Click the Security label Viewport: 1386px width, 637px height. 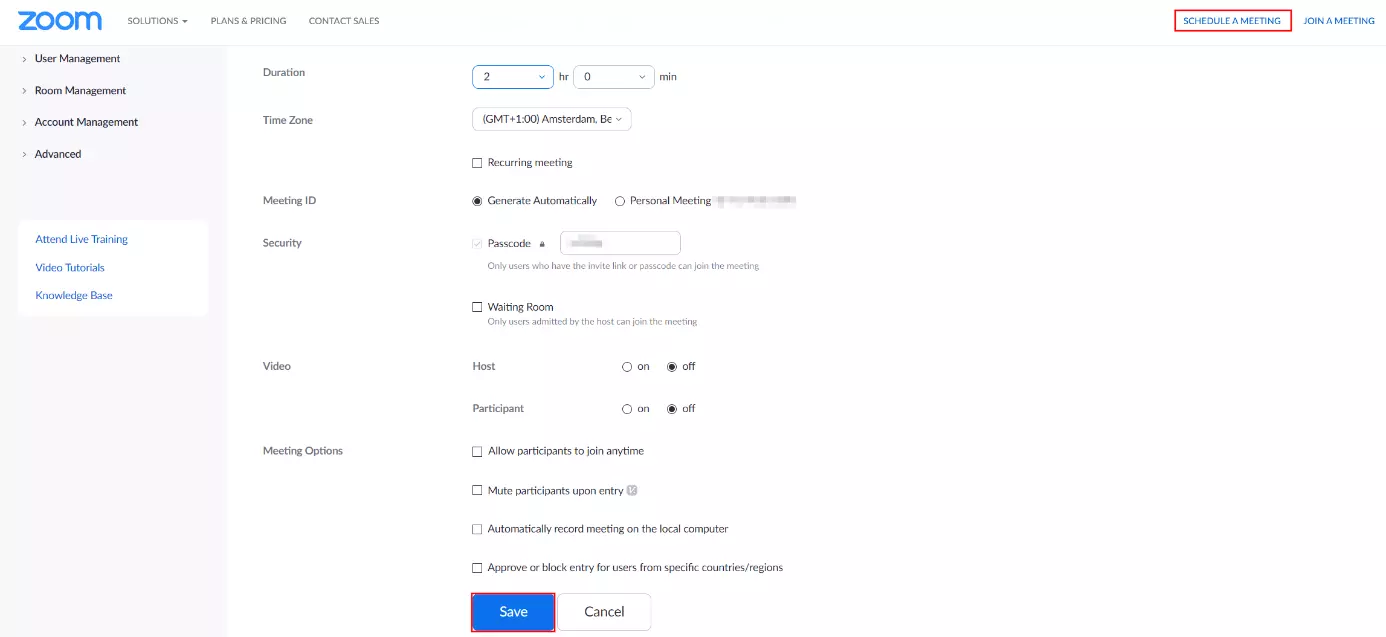point(282,243)
